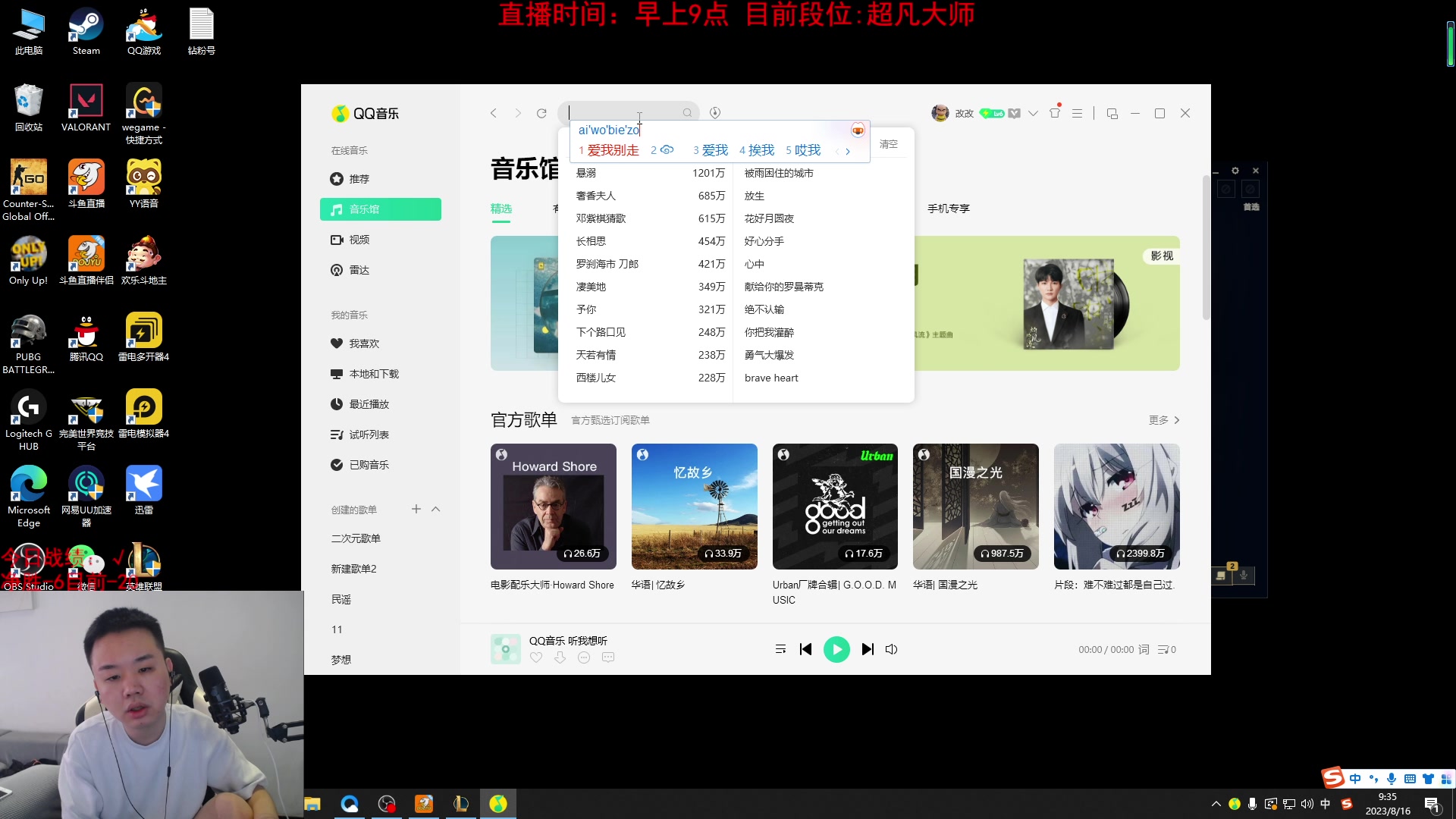
Task: Select search history 被雨困住的城市
Action: pyautogui.click(x=779, y=173)
